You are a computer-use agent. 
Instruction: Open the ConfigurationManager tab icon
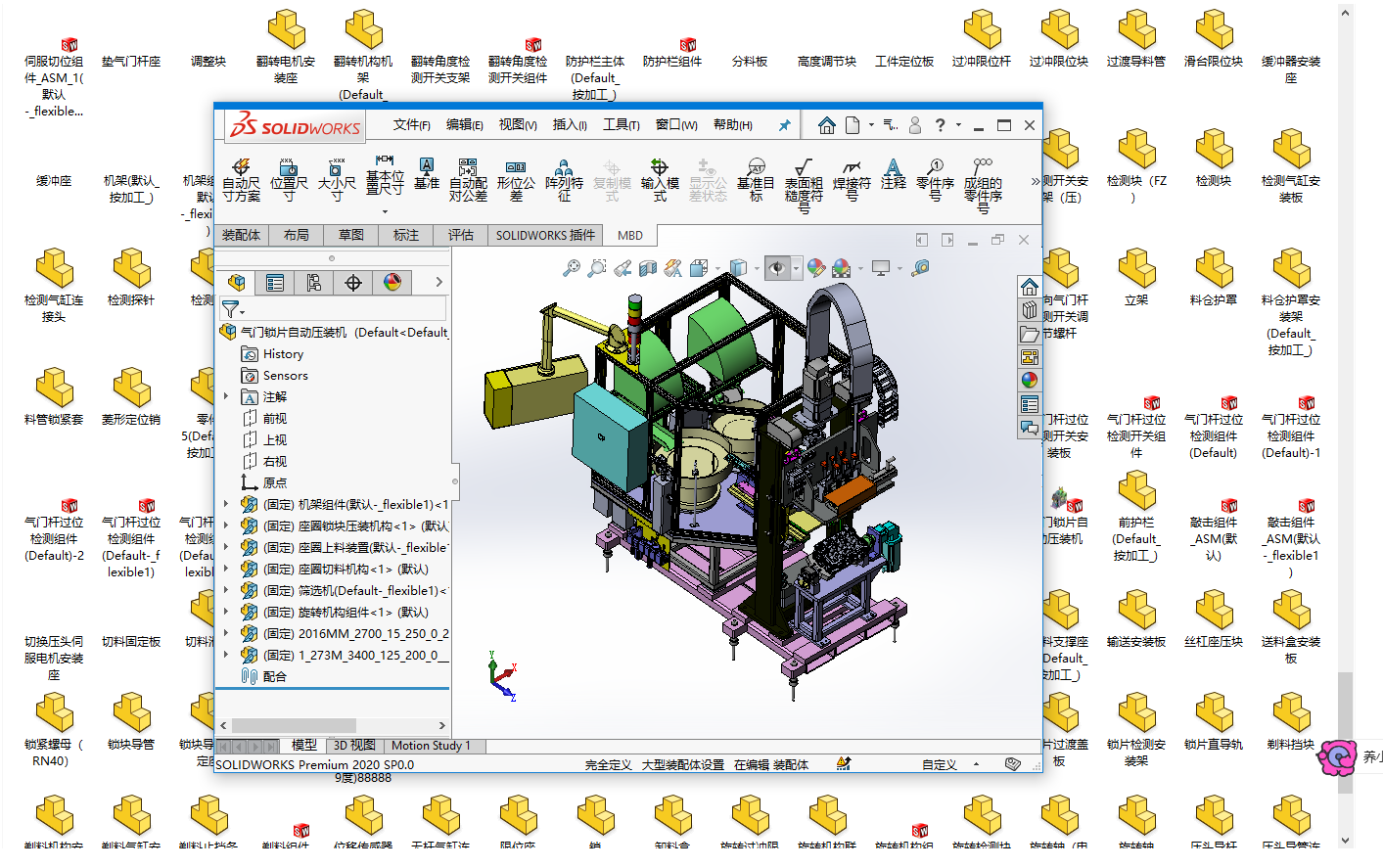(x=314, y=283)
